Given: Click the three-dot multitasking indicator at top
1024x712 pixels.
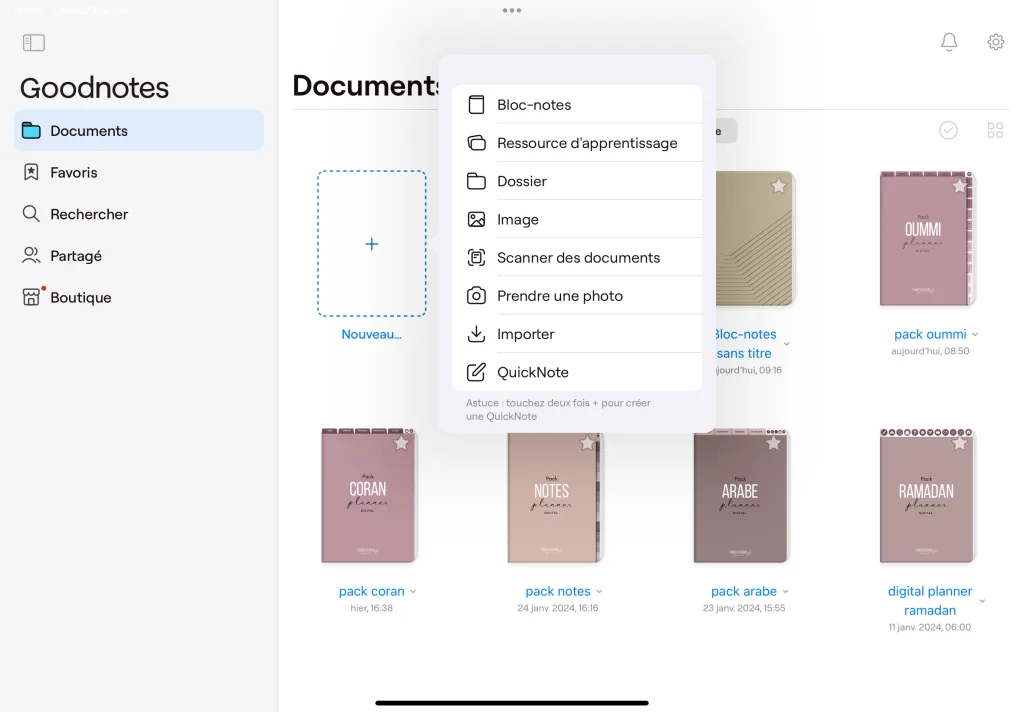Looking at the screenshot, I should (512, 10).
